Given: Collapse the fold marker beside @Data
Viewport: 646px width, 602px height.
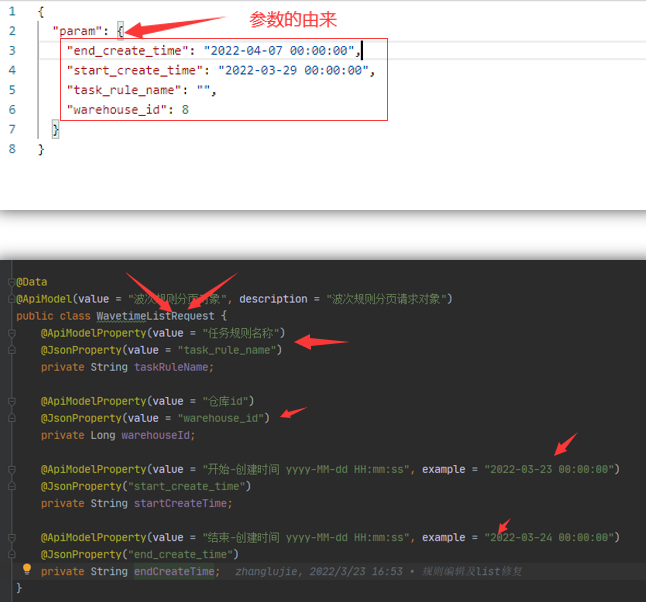Looking at the screenshot, I should pyautogui.click(x=12, y=282).
